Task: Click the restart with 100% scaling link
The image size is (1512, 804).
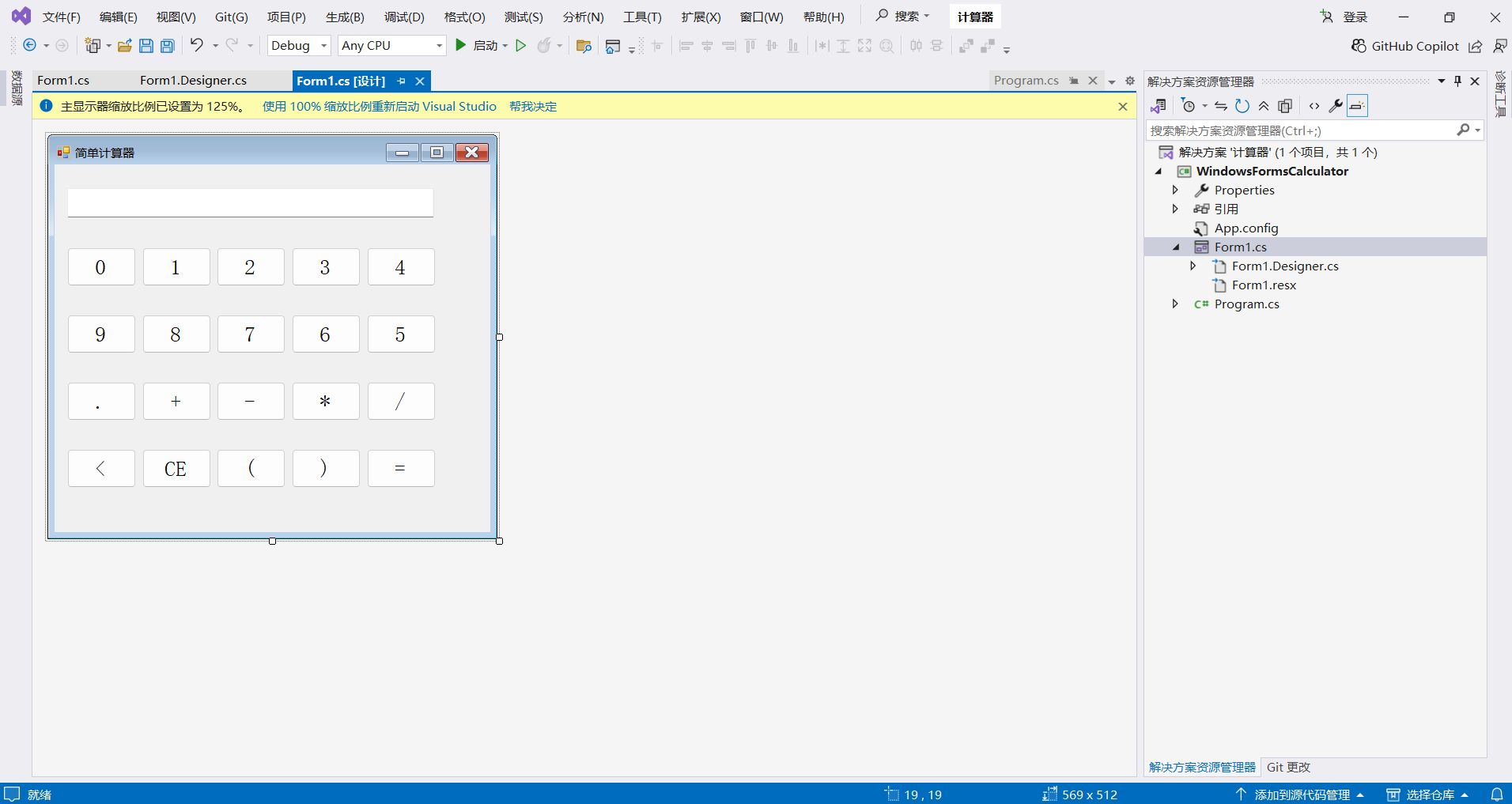Action: (x=380, y=107)
